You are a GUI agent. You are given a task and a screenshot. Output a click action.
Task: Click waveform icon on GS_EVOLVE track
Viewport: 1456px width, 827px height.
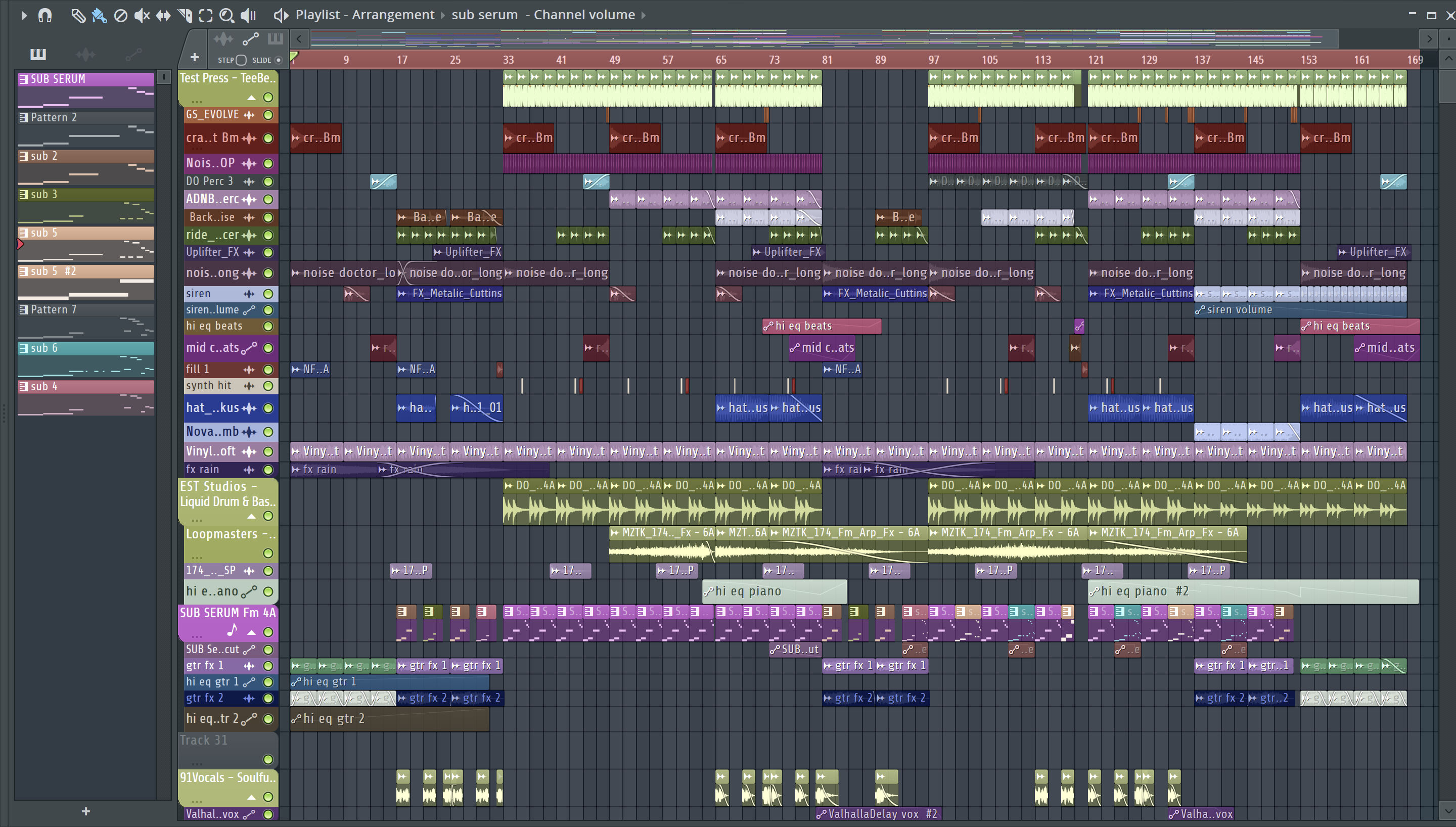(249, 115)
